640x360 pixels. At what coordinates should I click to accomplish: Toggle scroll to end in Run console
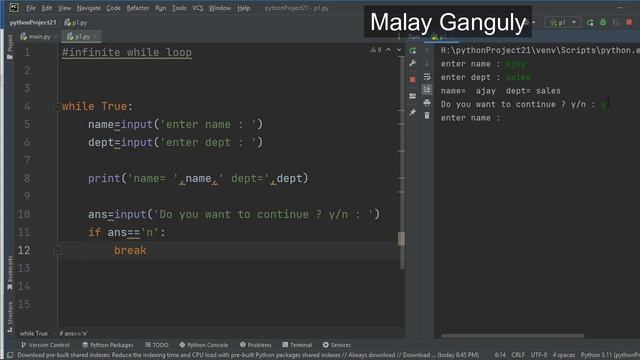pyautogui.click(x=427, y=89)
